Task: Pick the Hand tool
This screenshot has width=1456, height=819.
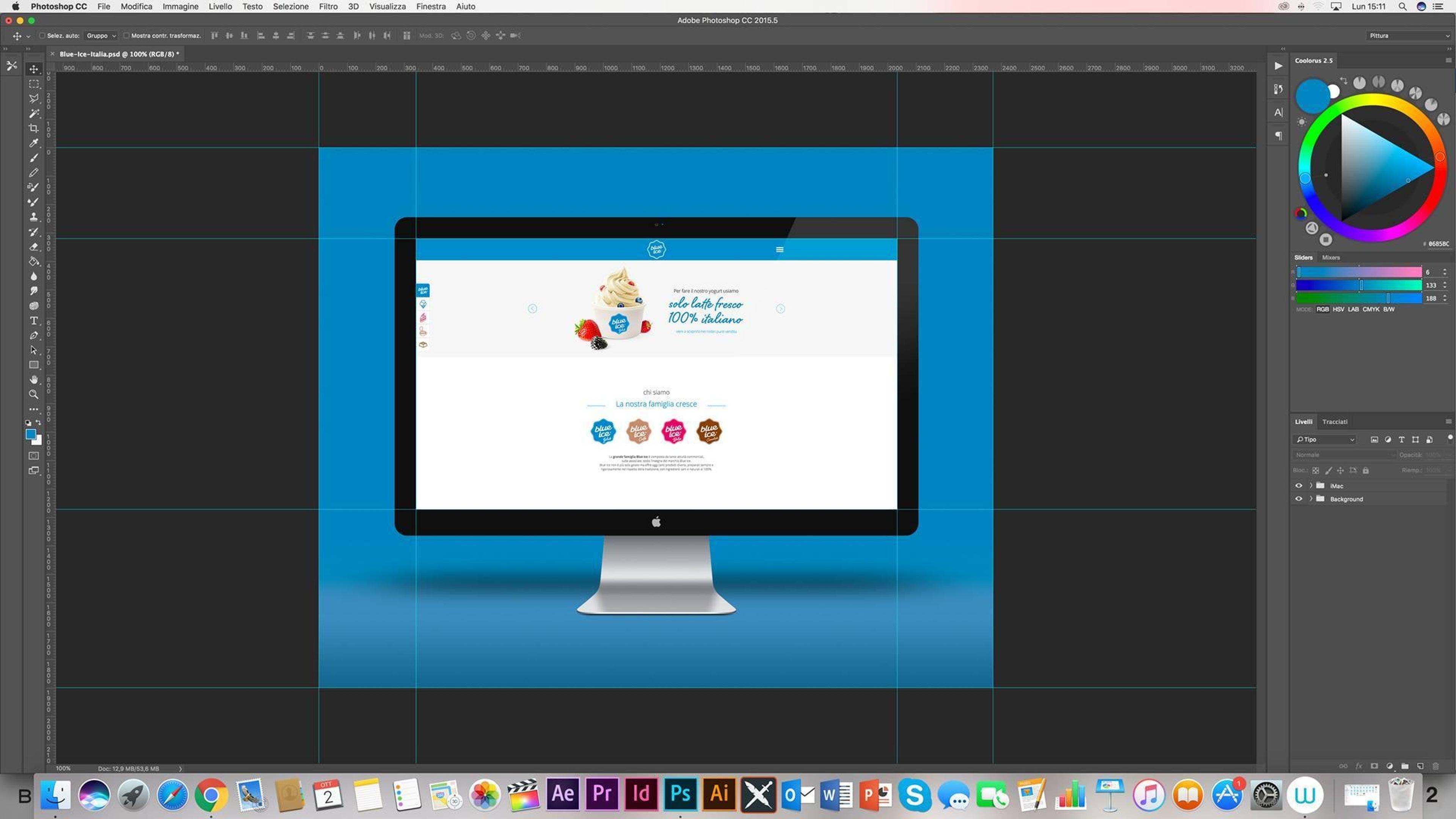Action: 34,379
